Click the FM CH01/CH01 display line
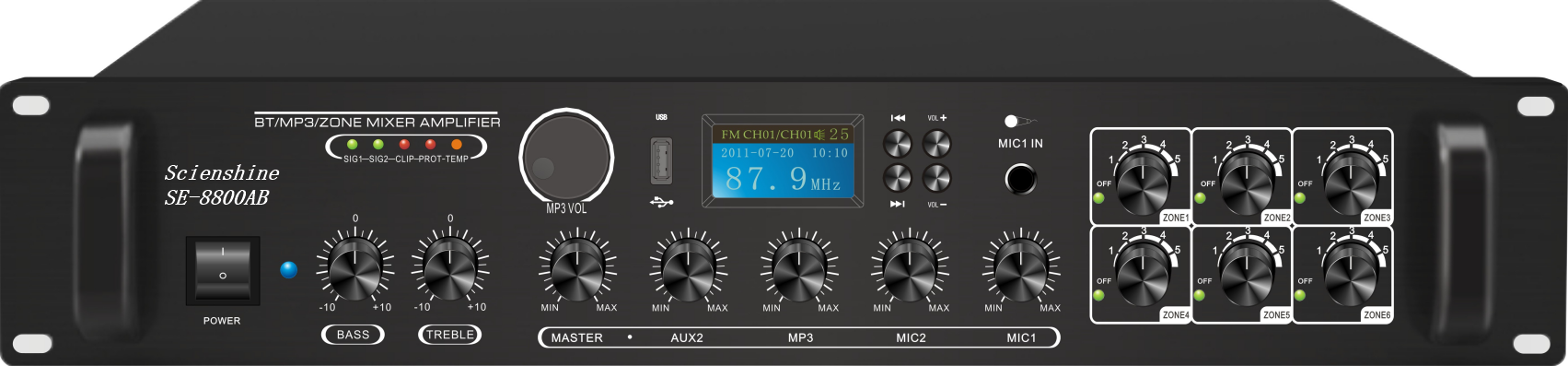This screenshot has width=1568, height=366. tap(767, 135)
